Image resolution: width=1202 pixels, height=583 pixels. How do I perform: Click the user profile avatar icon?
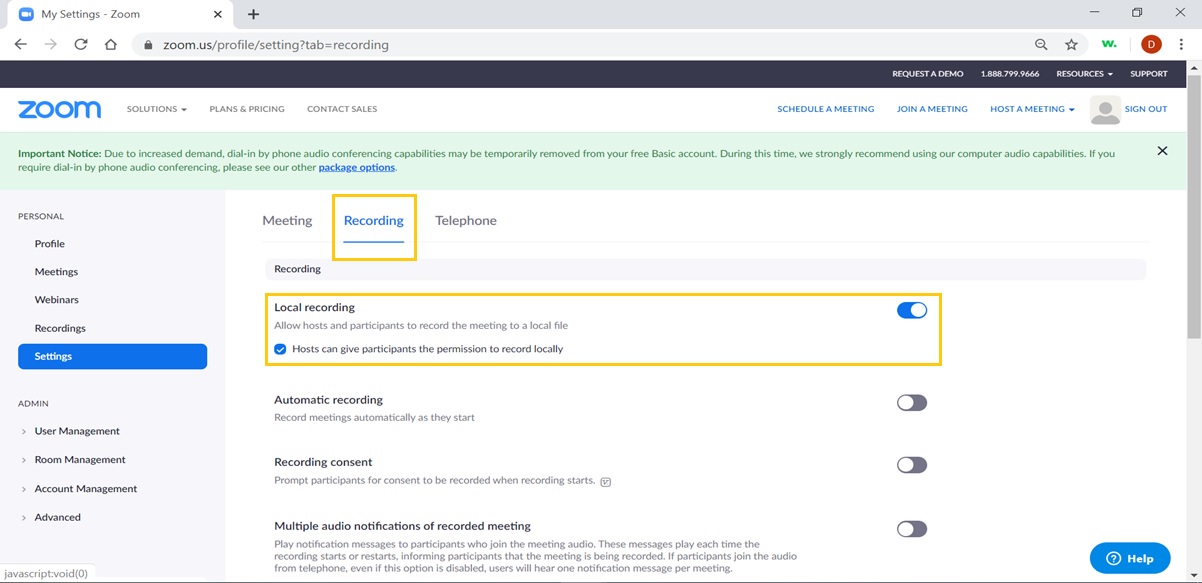click(x=1105, y=110)
